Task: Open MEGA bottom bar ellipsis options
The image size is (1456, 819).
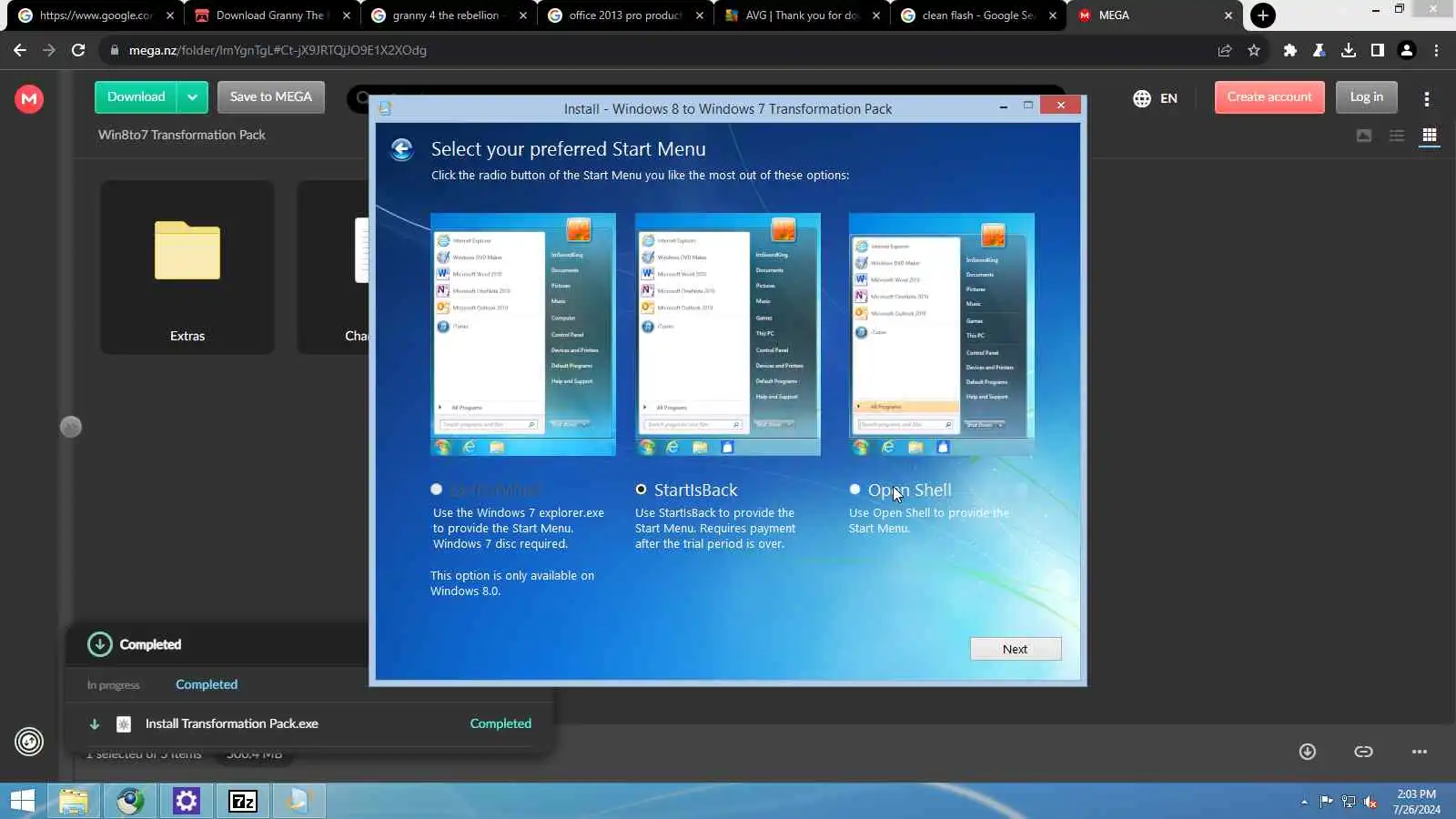Action: pos(1420,752)
